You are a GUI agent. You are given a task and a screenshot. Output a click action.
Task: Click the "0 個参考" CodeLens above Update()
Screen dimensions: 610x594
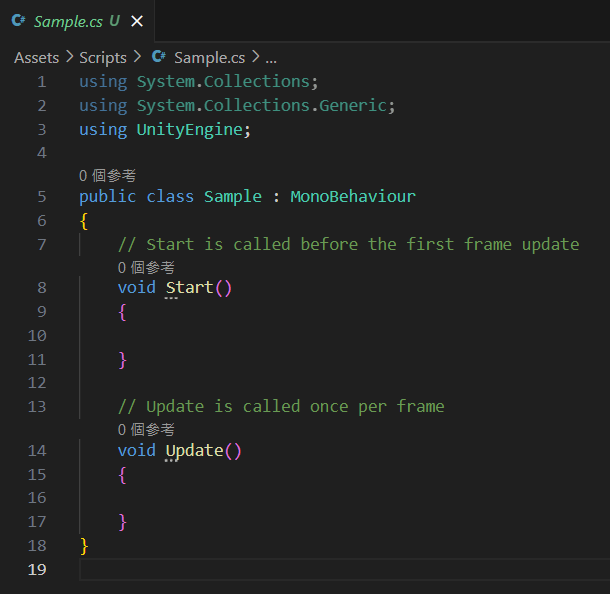click(146, 430)
